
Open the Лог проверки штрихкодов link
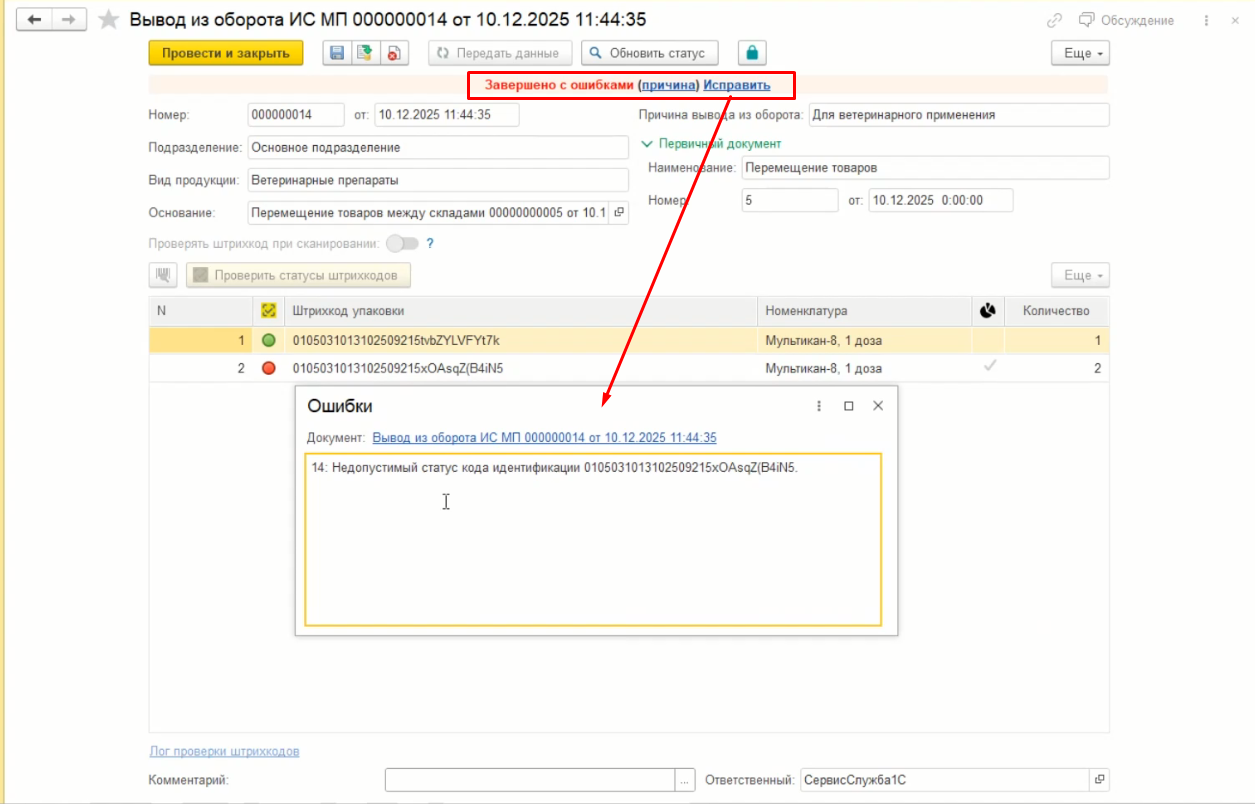coord(224,751)
